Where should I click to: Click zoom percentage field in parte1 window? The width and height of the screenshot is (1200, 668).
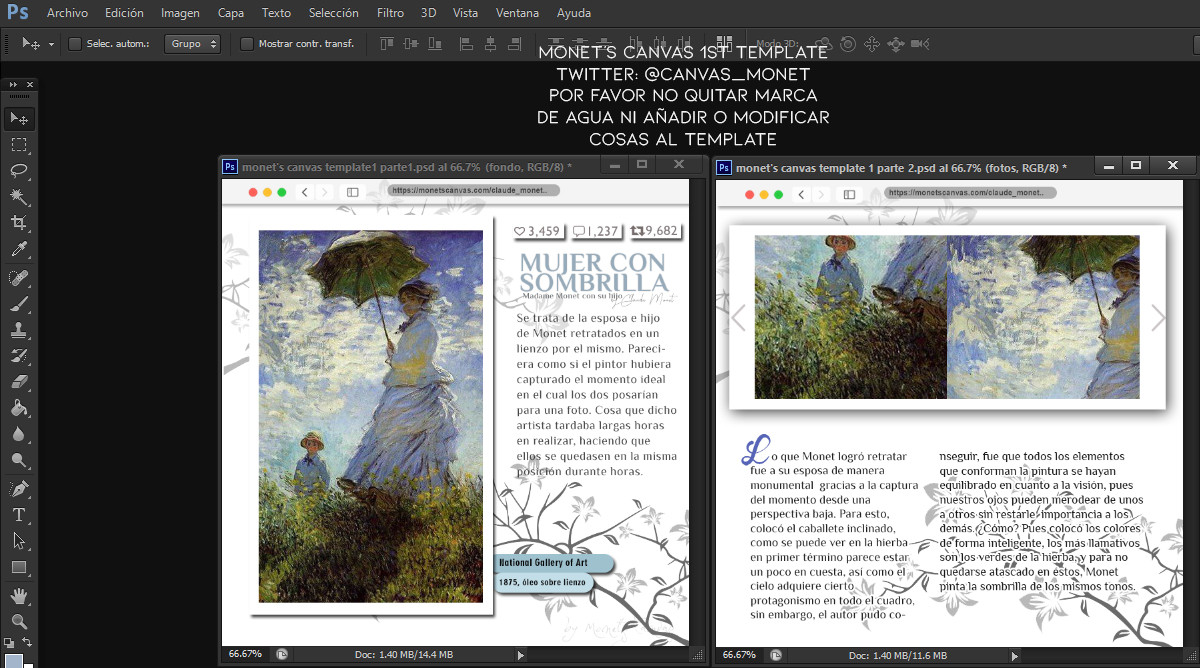[245, 654]
